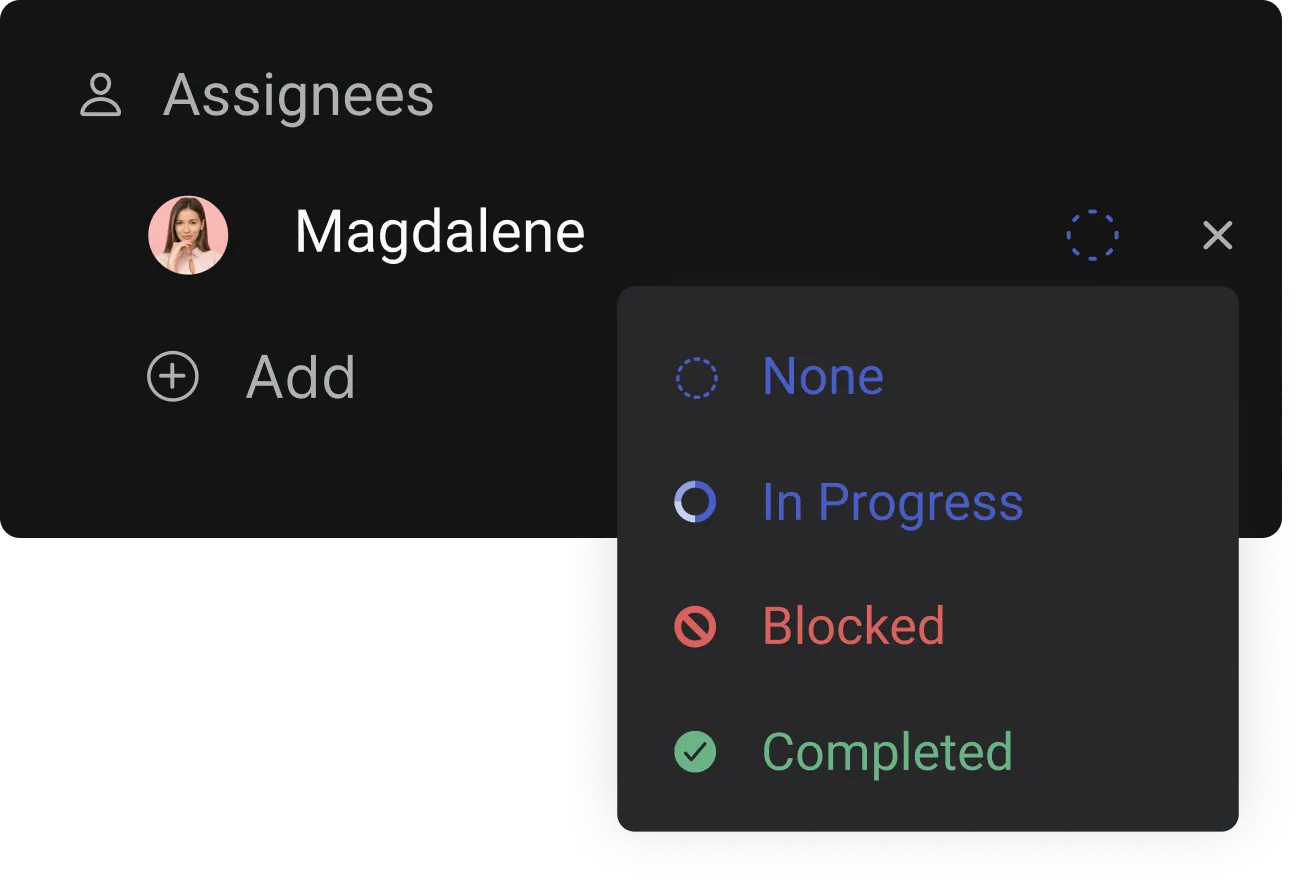
Task: Click the Add assignee text
Action: tap(301, 377)
